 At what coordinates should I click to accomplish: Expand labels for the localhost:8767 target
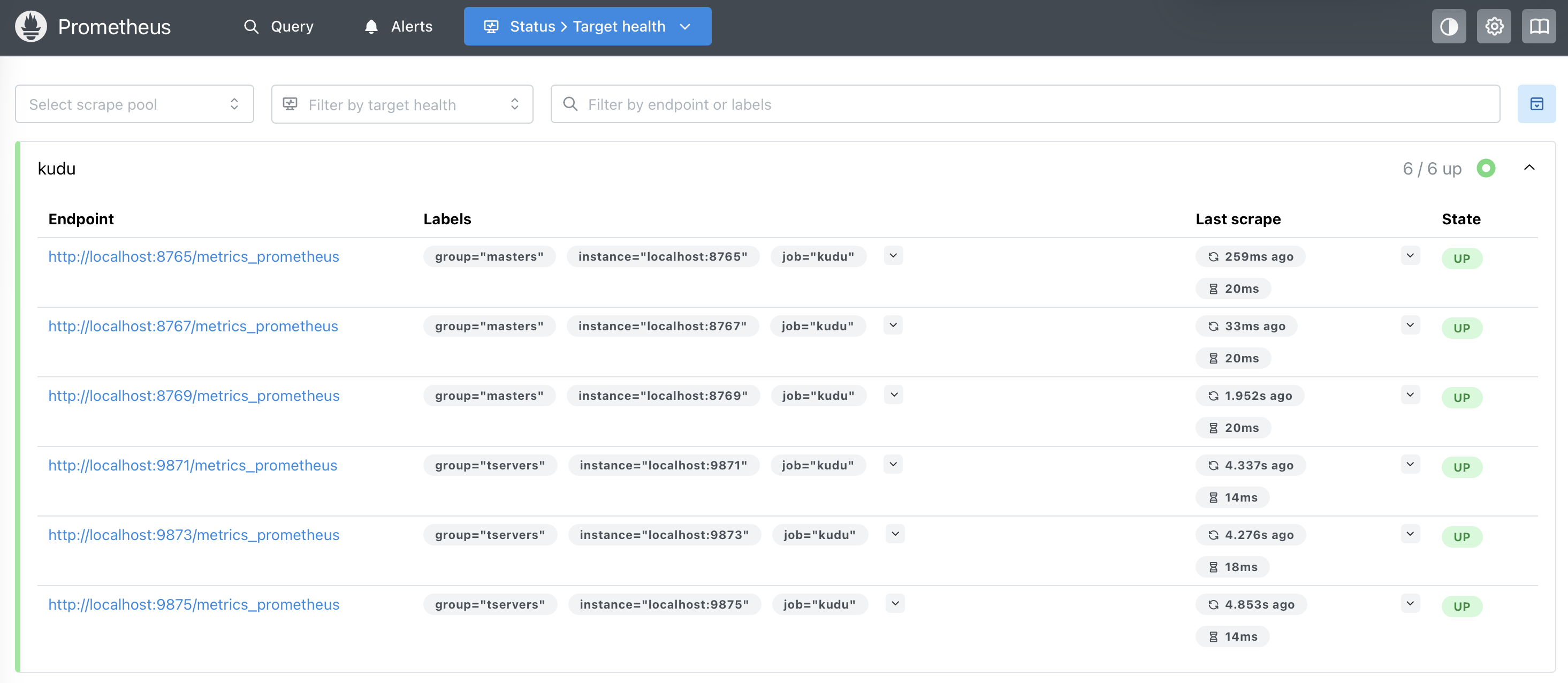(x=893, y=325)
